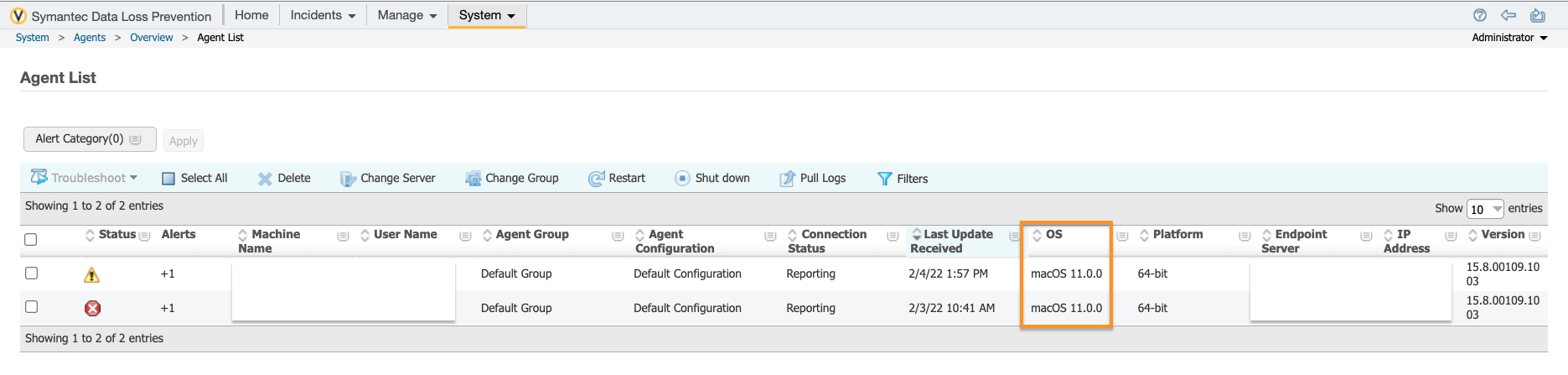Click the warning status icon in first row

92,274
